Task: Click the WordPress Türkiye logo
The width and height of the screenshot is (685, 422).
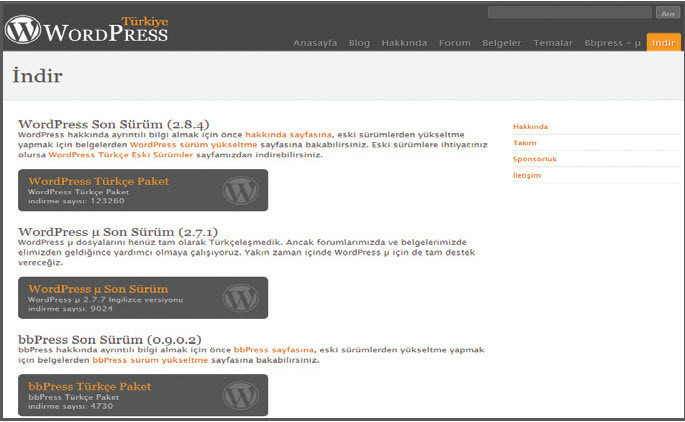Action: 86,30
